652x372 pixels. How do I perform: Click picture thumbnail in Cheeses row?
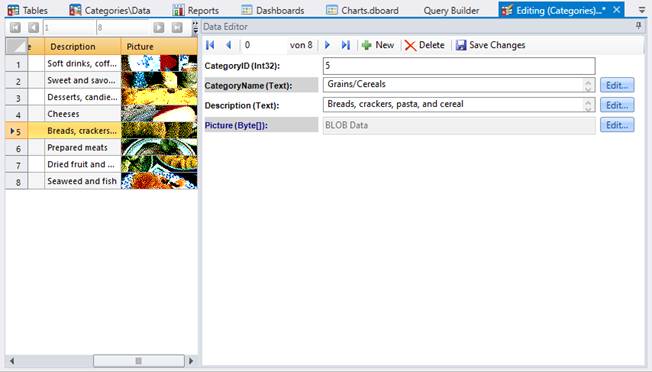tap(159, 114)
